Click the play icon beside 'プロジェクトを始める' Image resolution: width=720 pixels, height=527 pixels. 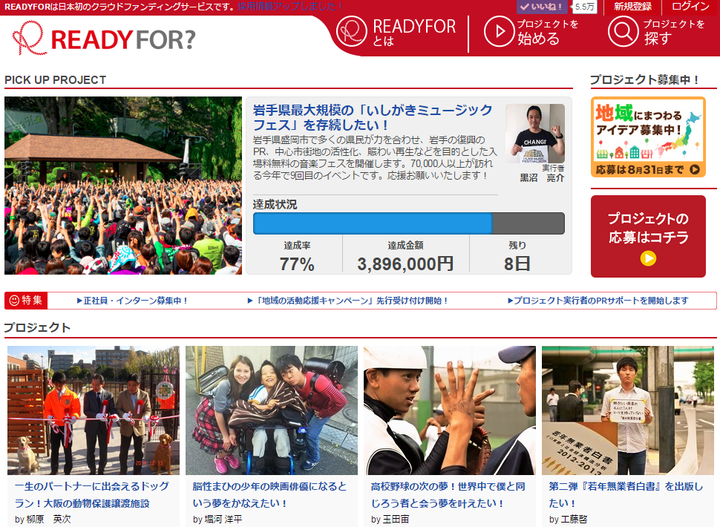tap(499, 31)
